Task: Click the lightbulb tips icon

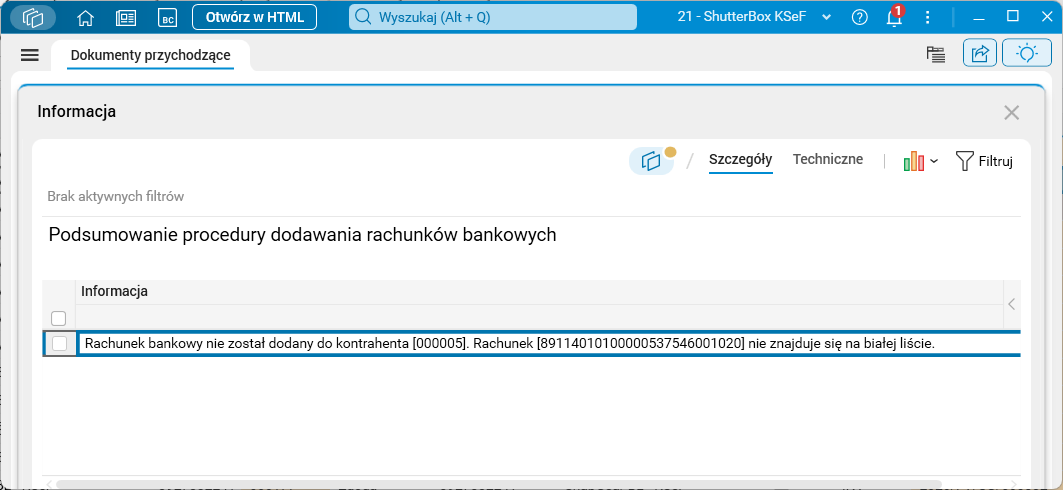Action: click(x=1027, y=54)
